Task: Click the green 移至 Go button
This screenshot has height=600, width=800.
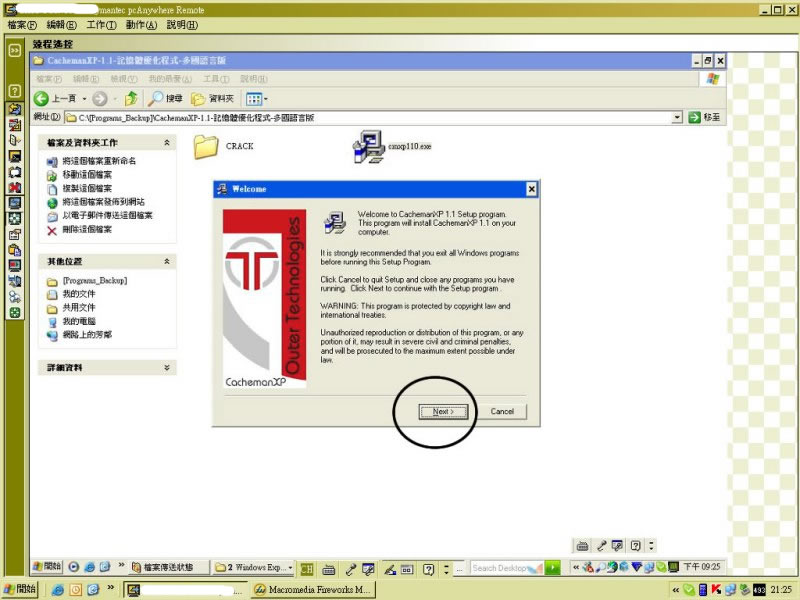Action: pyautogui.click(x=705, y=117)
